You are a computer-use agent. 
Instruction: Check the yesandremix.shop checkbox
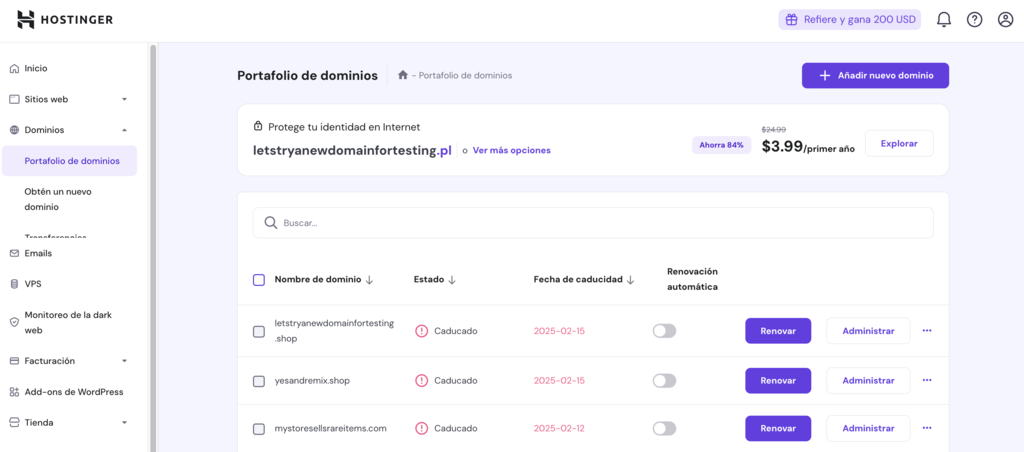click(x=259, y=381)
